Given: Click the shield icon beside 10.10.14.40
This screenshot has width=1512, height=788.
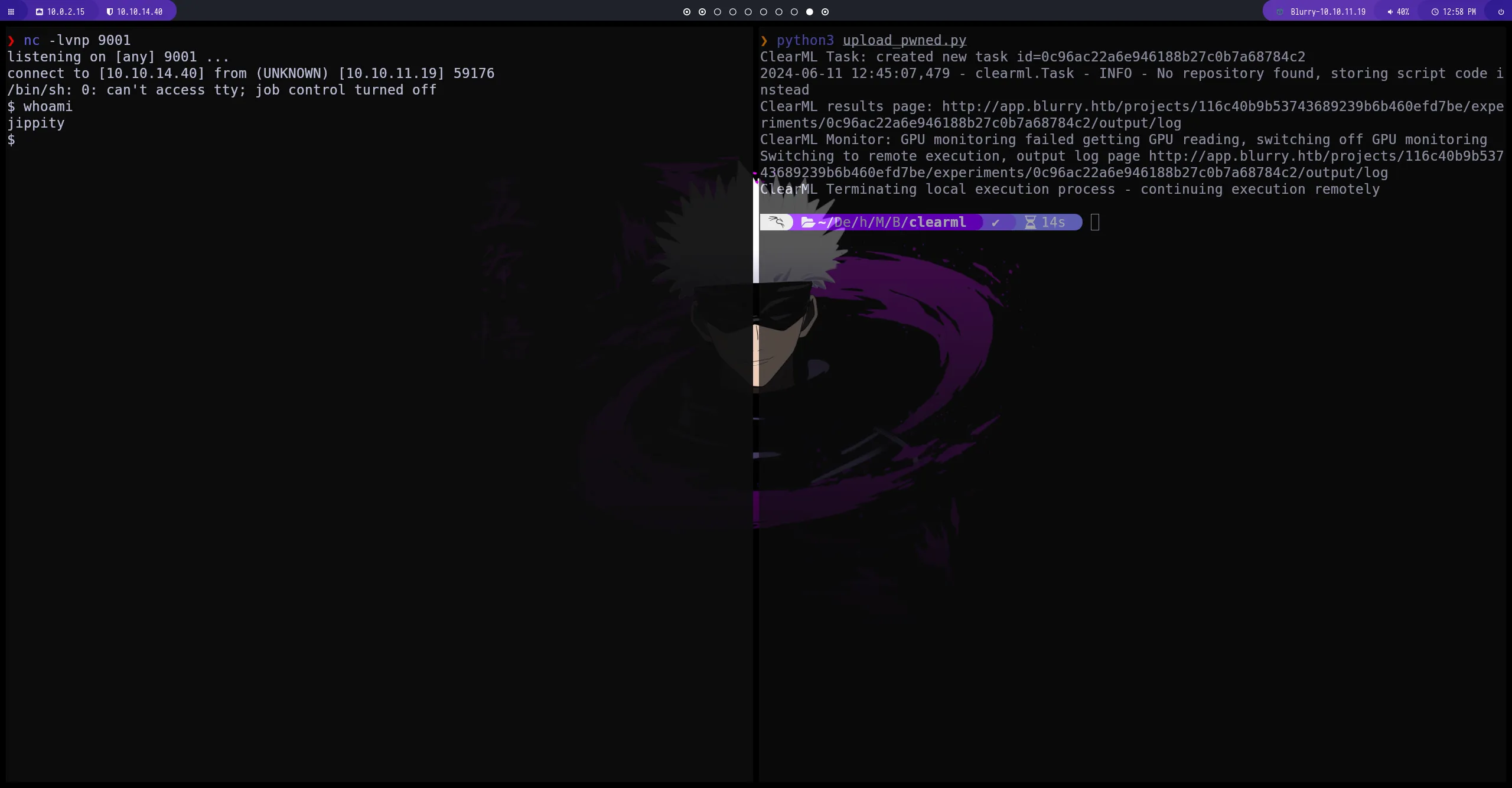Looking at the screenshot, I should [x=109, y=11].
